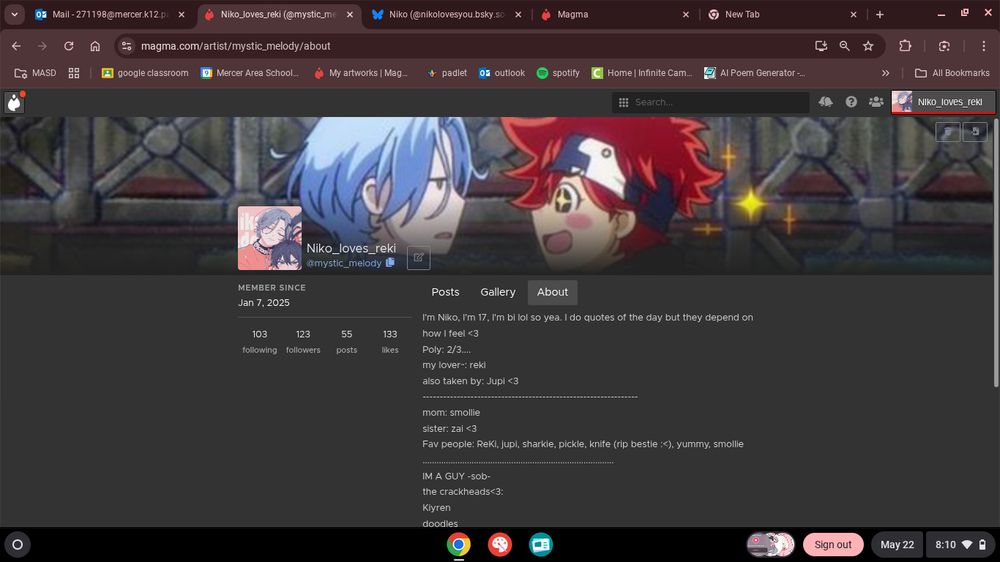
Task: Switch to the Niko bsky browser tab
Action: coord(445,14)
